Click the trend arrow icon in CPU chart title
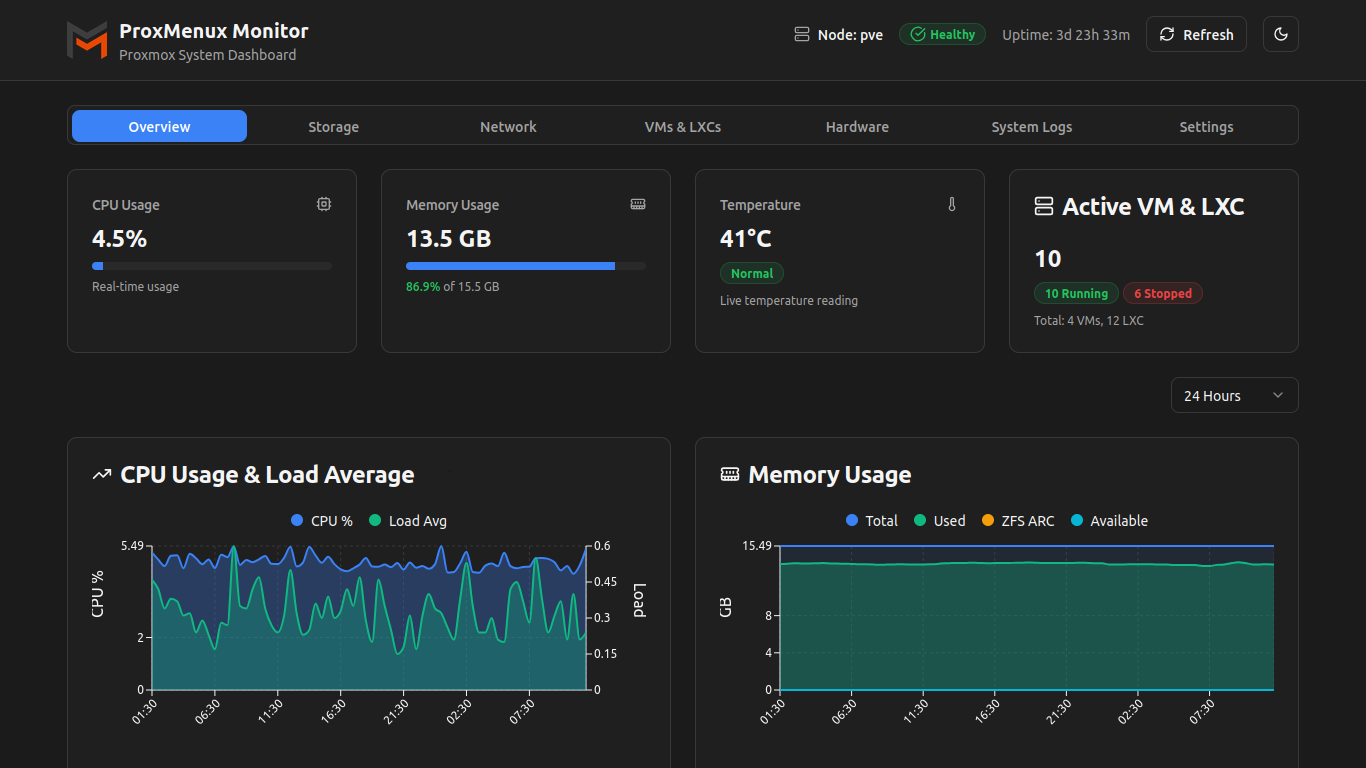This screenshot has width=1366, height=768. click(101, 475)
